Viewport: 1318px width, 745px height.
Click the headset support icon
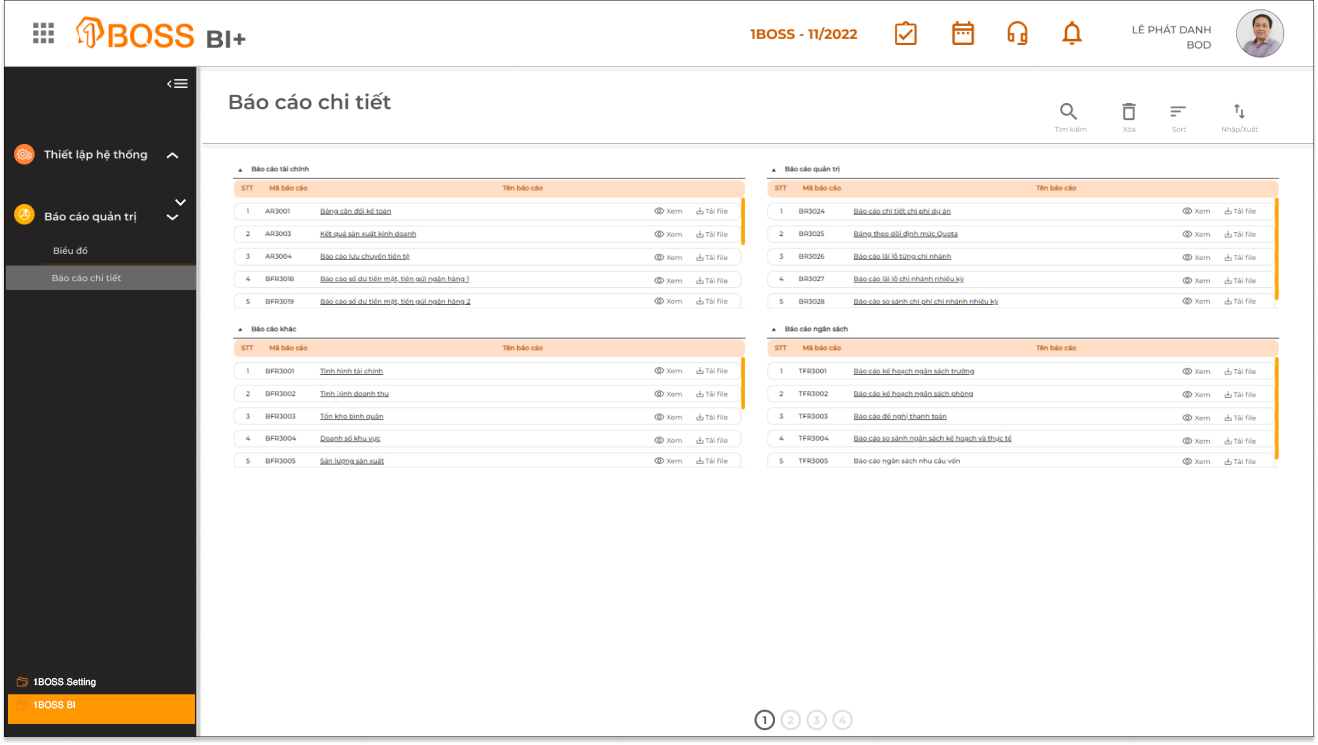(1017, 33)
